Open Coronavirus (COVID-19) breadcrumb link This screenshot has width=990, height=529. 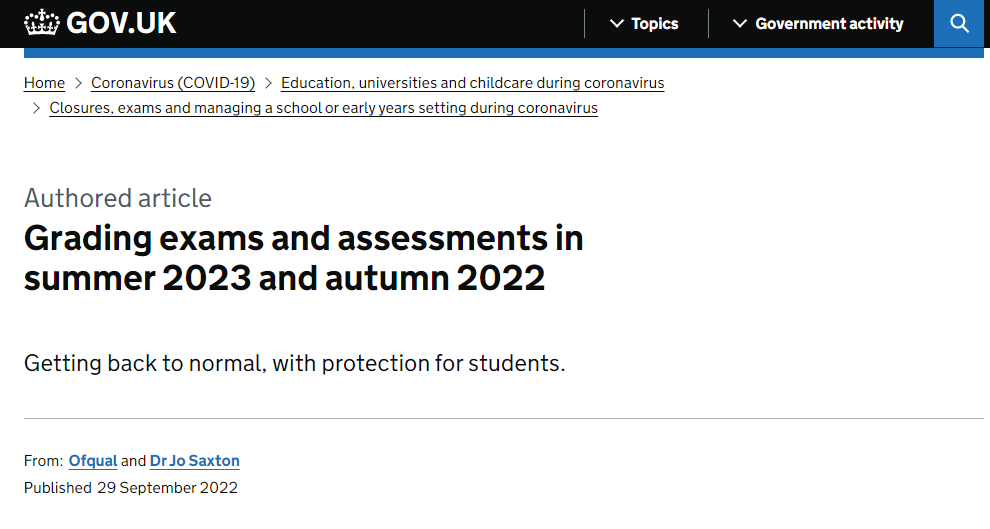173,83
